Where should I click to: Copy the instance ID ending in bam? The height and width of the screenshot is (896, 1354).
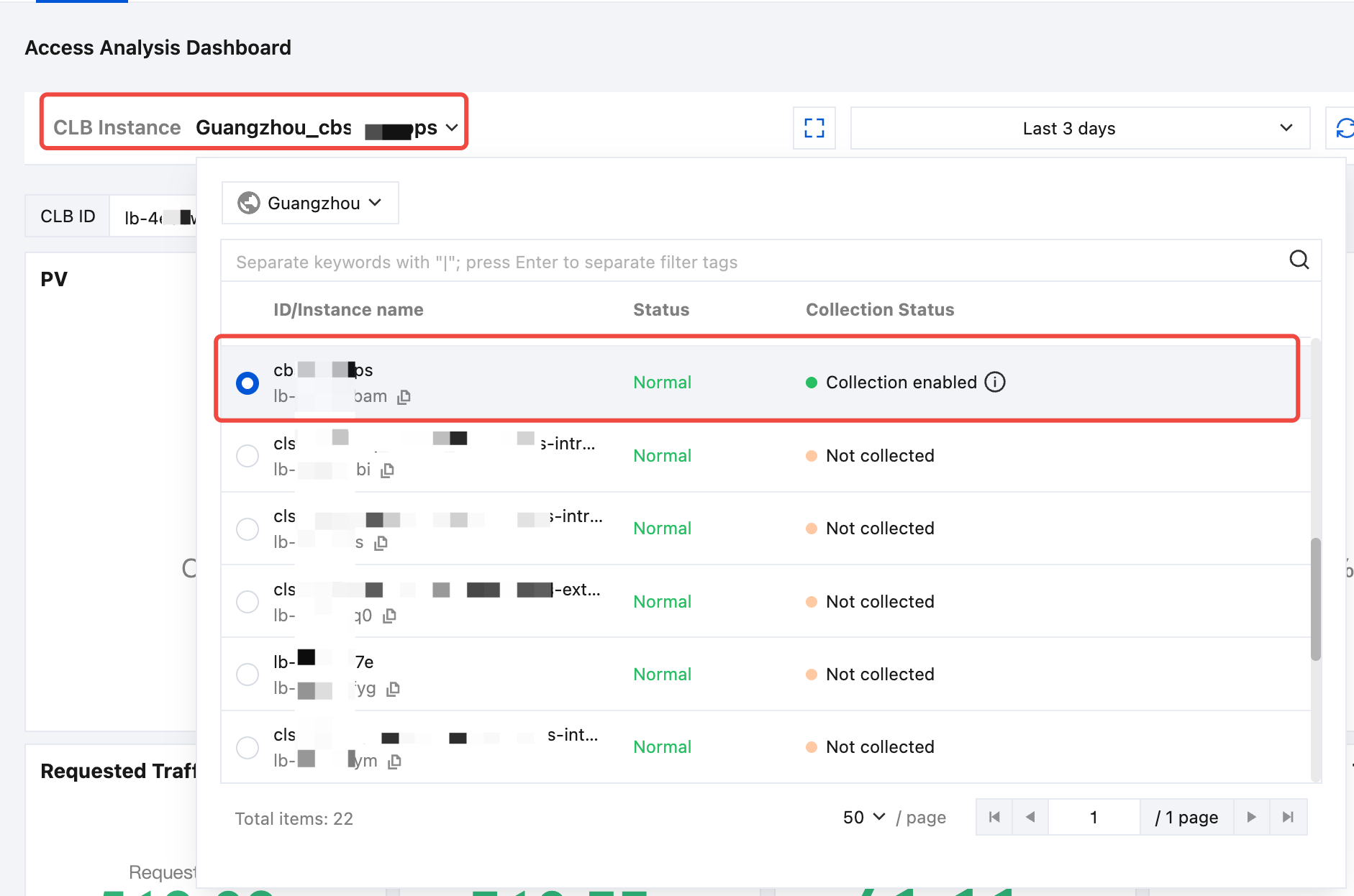click(x=404, y=397)
